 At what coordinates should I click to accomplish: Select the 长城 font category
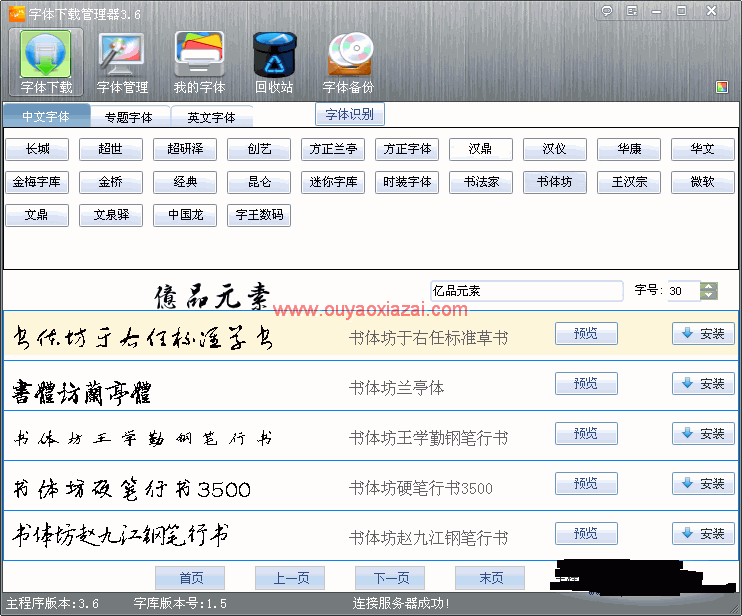37,149
